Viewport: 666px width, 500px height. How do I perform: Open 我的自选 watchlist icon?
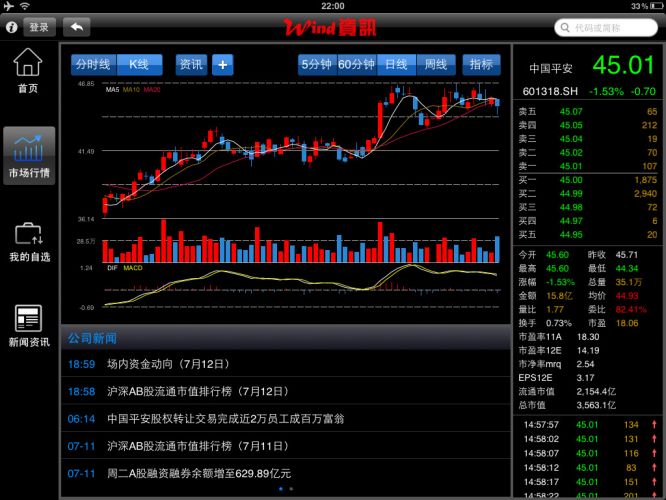click(x=28, y=240)
